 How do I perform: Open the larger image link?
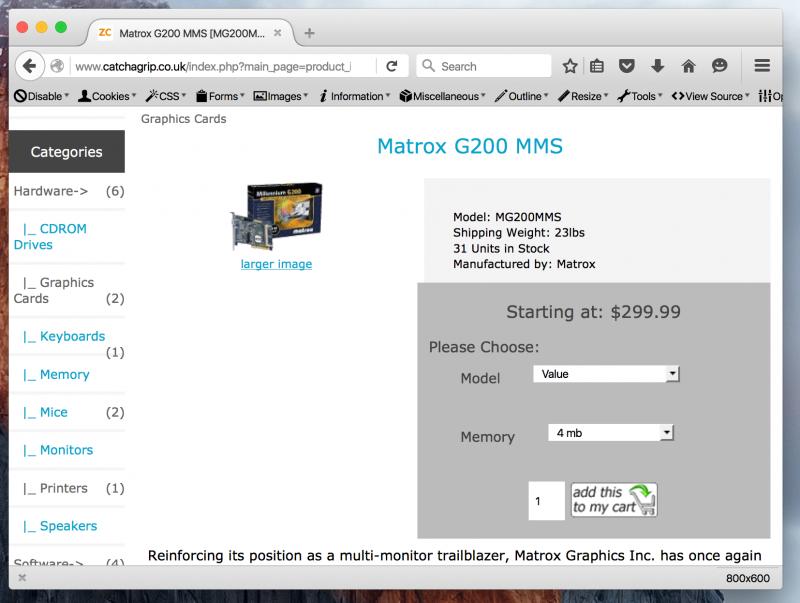276,264
